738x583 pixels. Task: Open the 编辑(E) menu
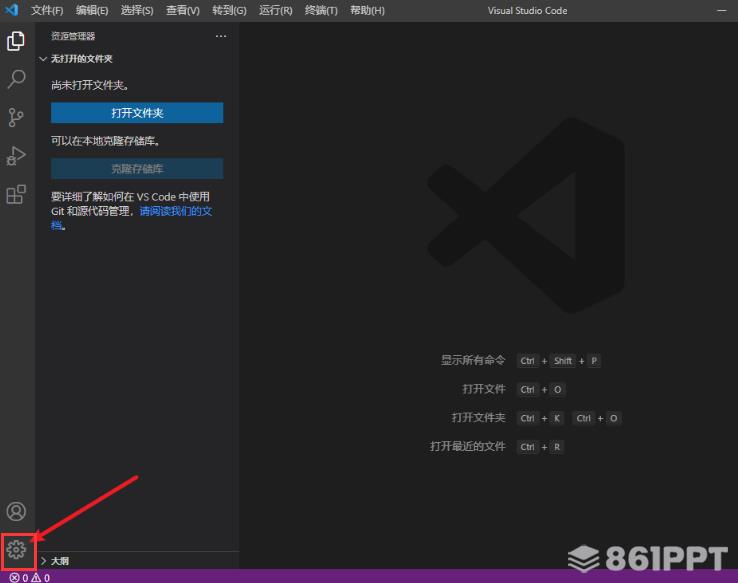(92, 10)
